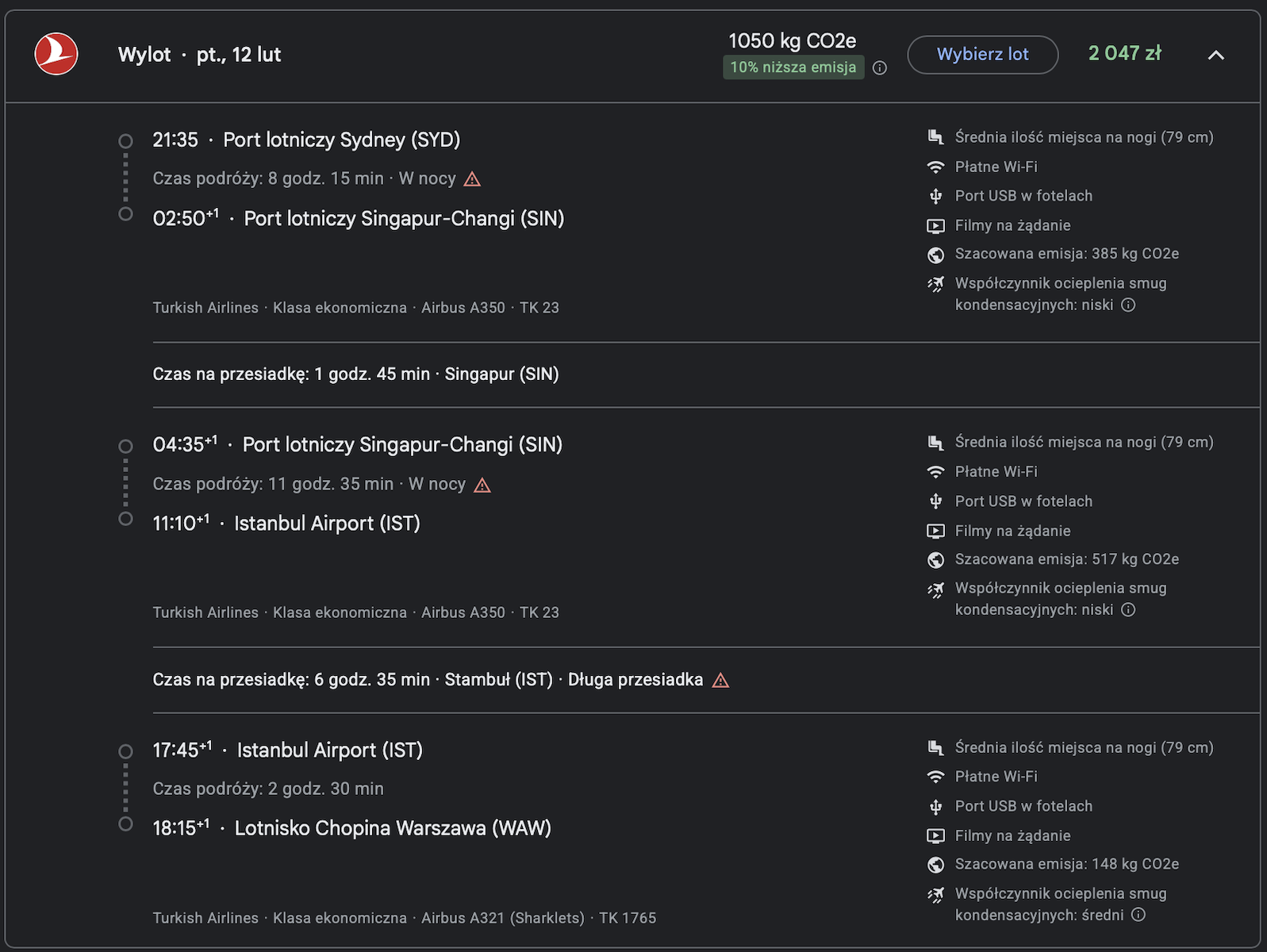Click 11:10 Istanbul Airport (IST) arrival
The width and height of the screenshot is (1267, 952).
click(286, 523)
